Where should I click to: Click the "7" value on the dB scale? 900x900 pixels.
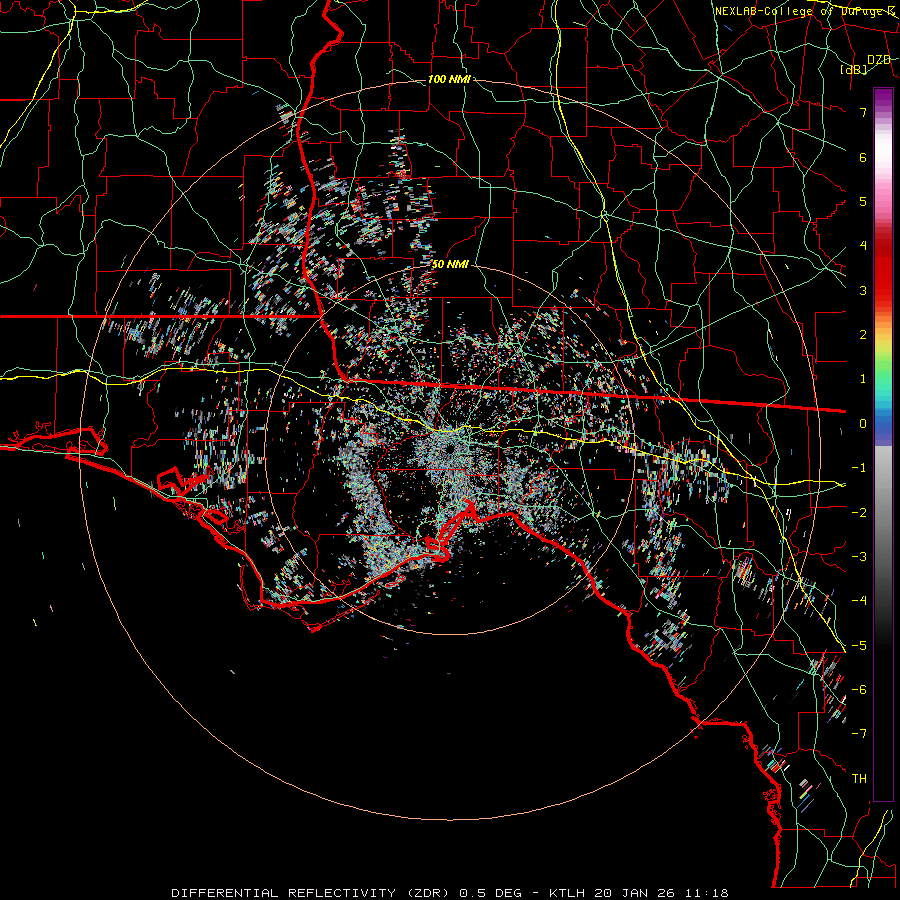pos(863,112)
